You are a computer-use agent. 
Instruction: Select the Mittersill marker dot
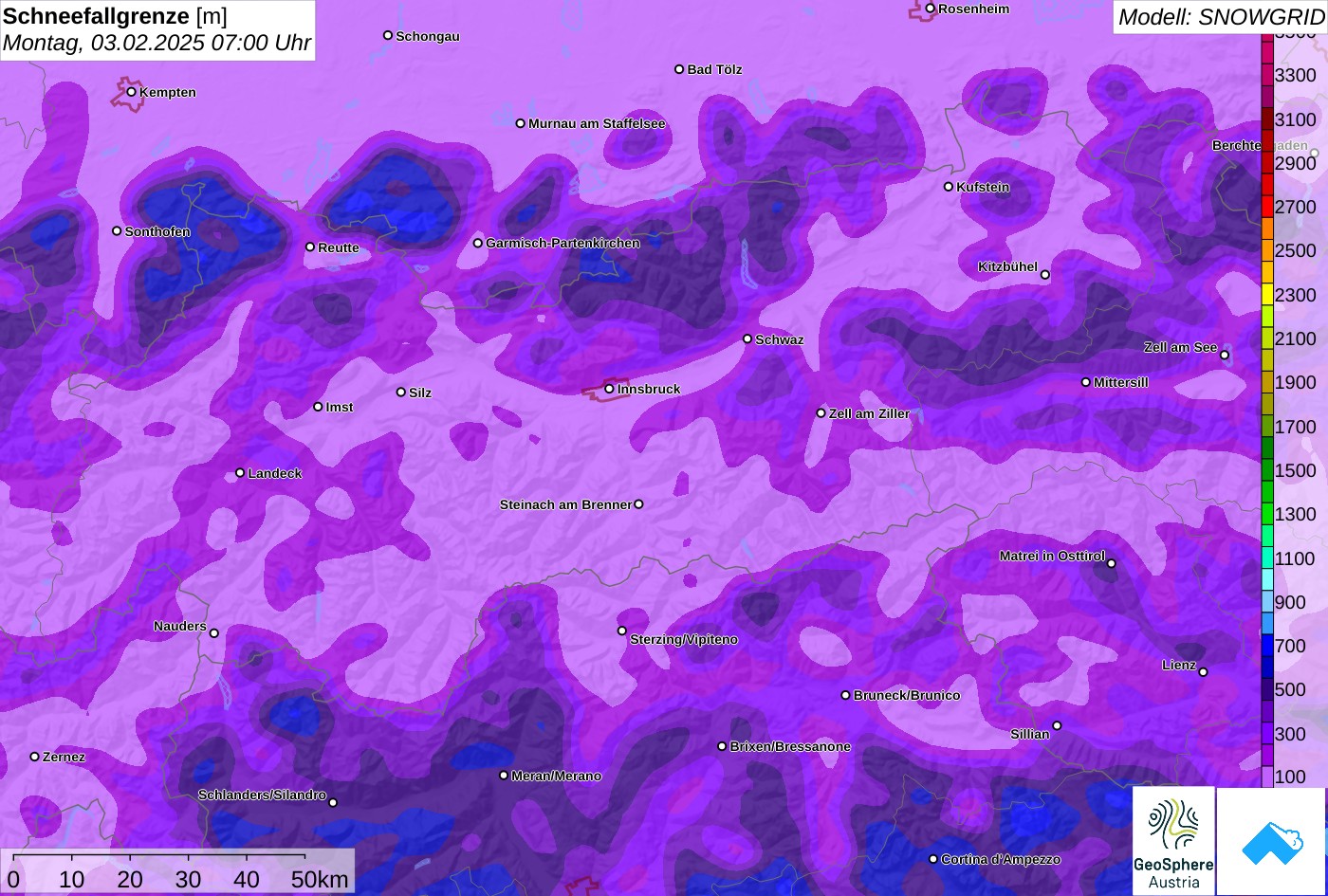(x=1086, y=382)
